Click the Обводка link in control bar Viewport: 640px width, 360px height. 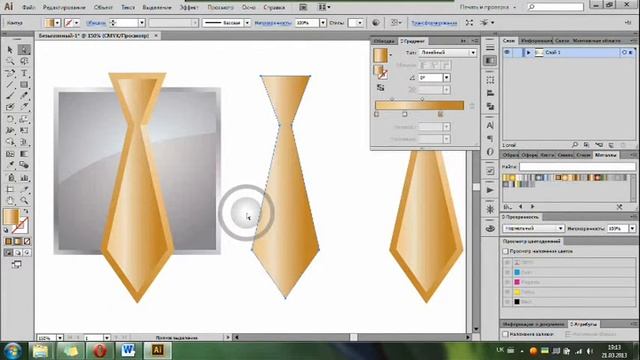(96, 23)
